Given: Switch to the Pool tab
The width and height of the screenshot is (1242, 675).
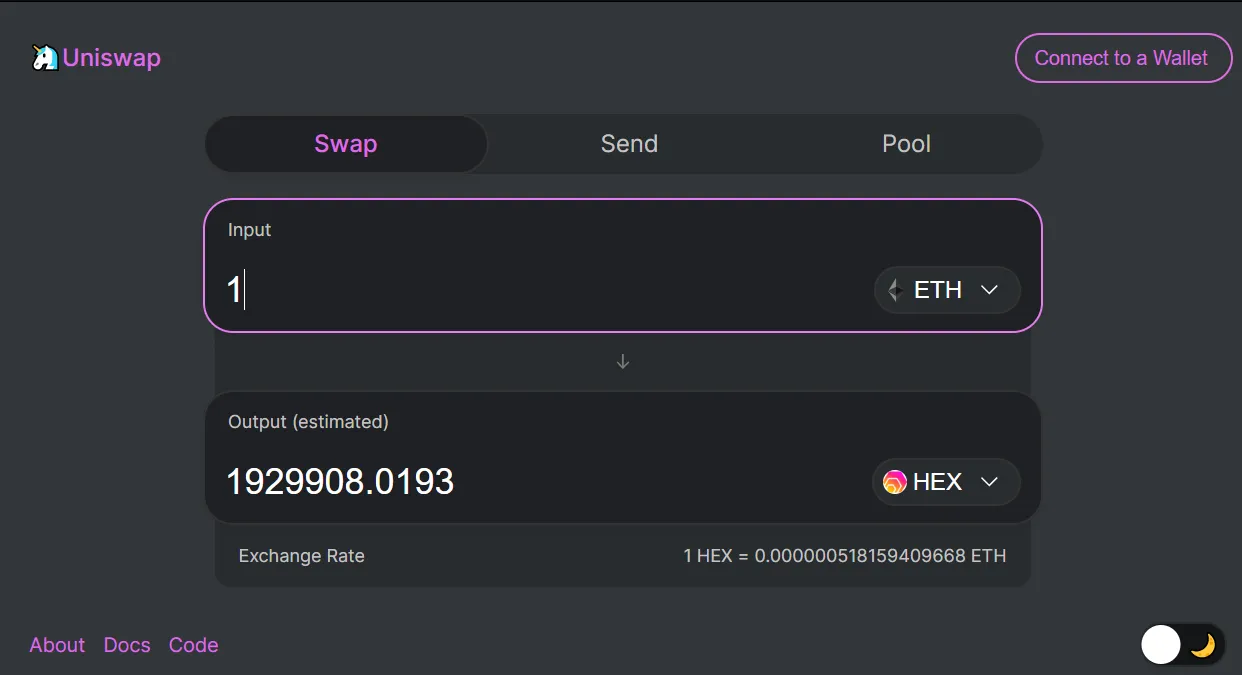Looking at the screenshot, I should (907, 144).
